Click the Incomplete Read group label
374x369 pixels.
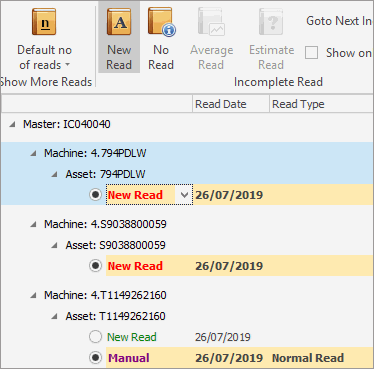point(278,82)
